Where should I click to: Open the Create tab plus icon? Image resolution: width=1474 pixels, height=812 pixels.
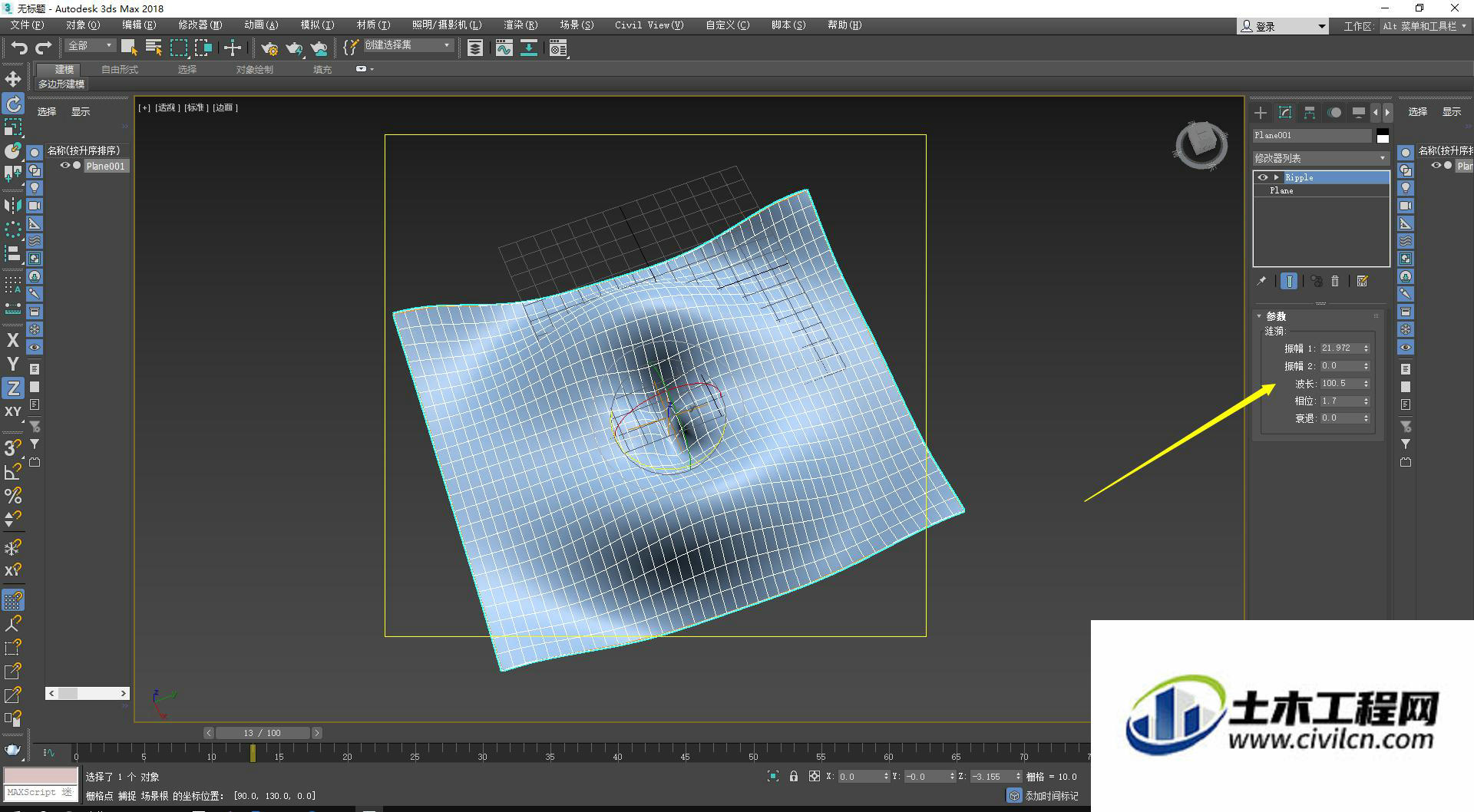[x=1261, y=113]
